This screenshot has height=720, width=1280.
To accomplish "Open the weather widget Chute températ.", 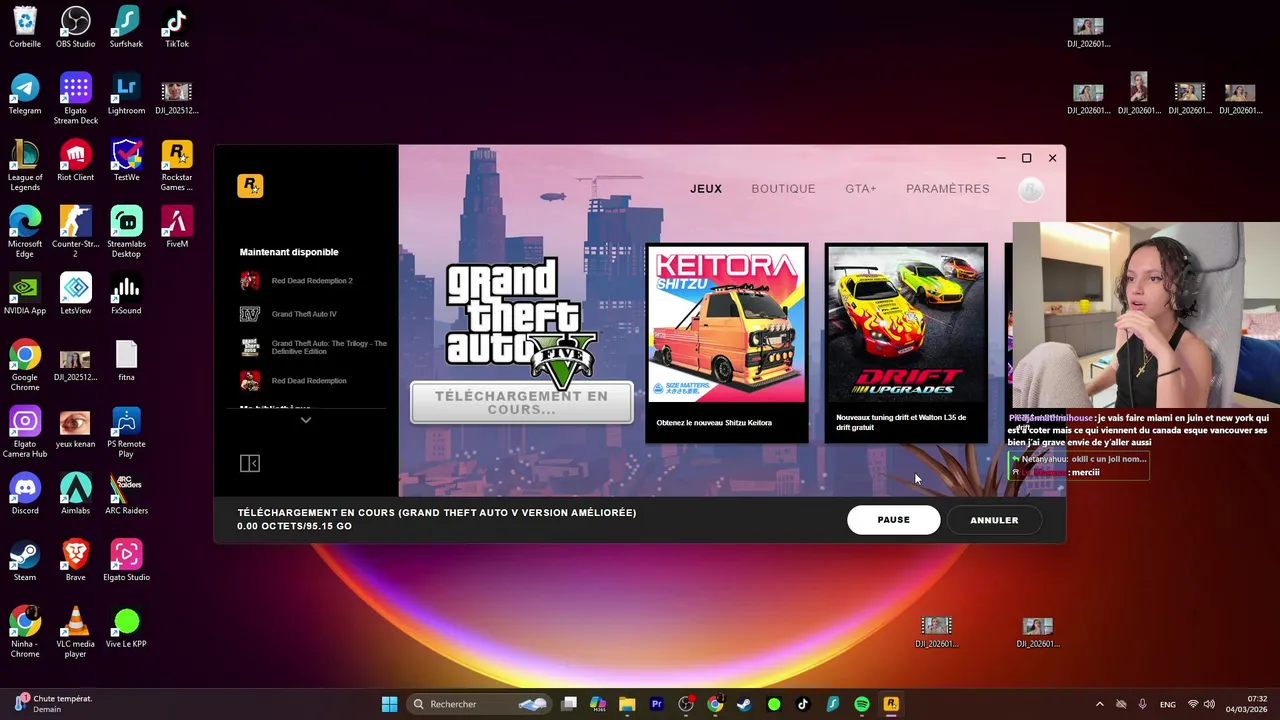I will click(55, 704).
